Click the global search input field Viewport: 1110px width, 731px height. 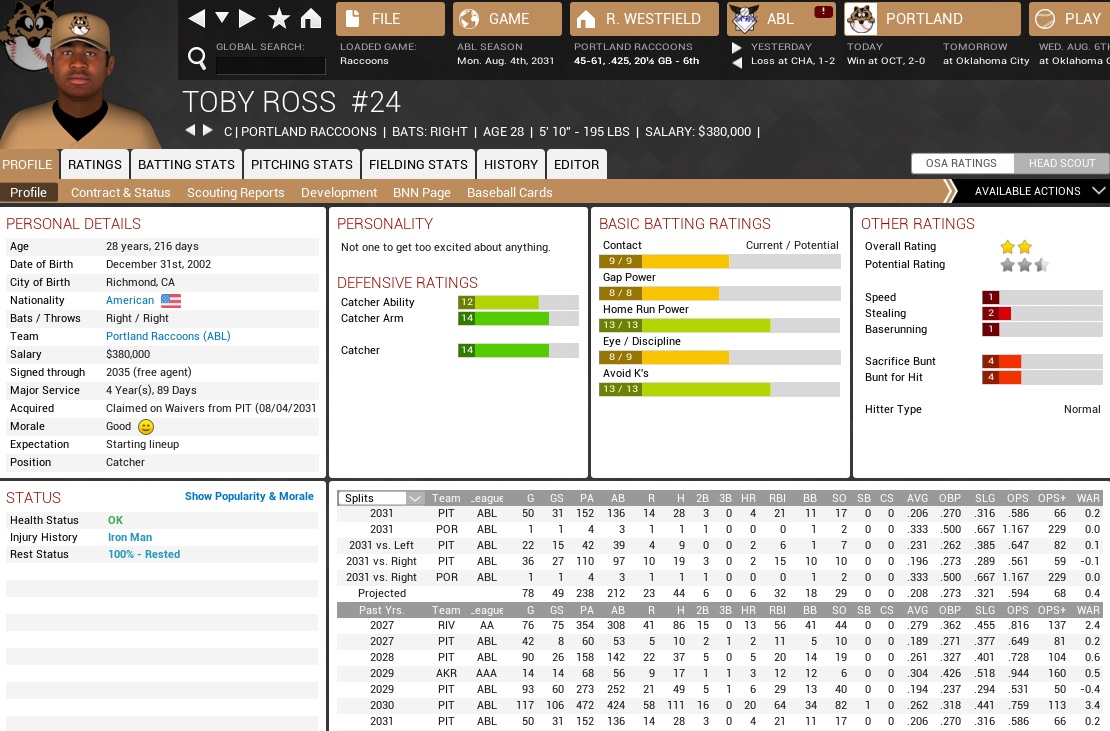[x=271, y=66]
